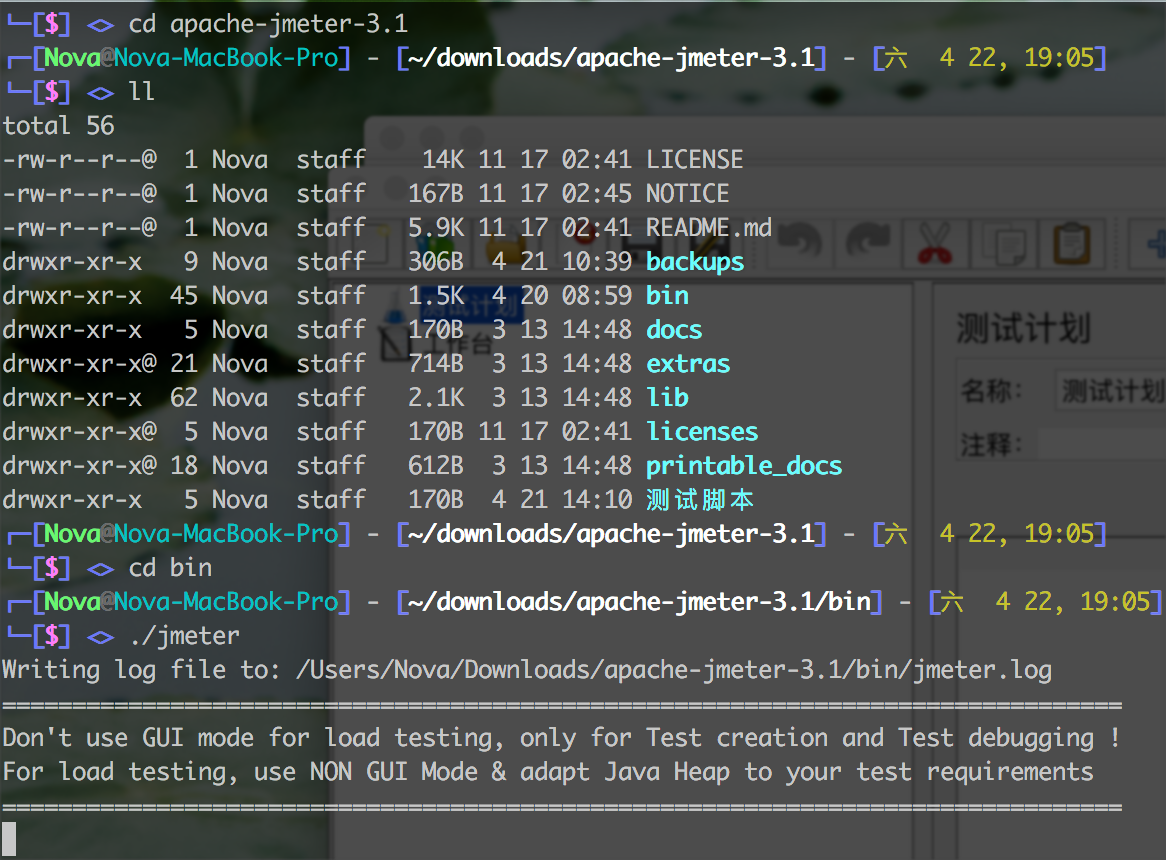
Task: Click the 'NON GUI Mode' warning line
Action: point(548,772)
